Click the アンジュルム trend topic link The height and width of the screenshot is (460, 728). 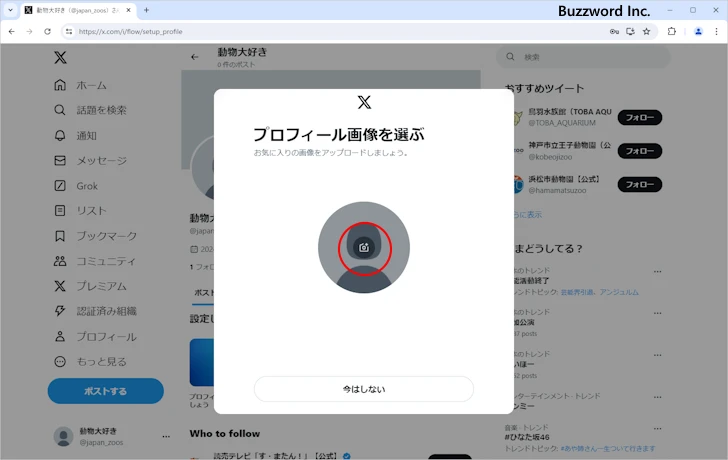tap(619, 292)
